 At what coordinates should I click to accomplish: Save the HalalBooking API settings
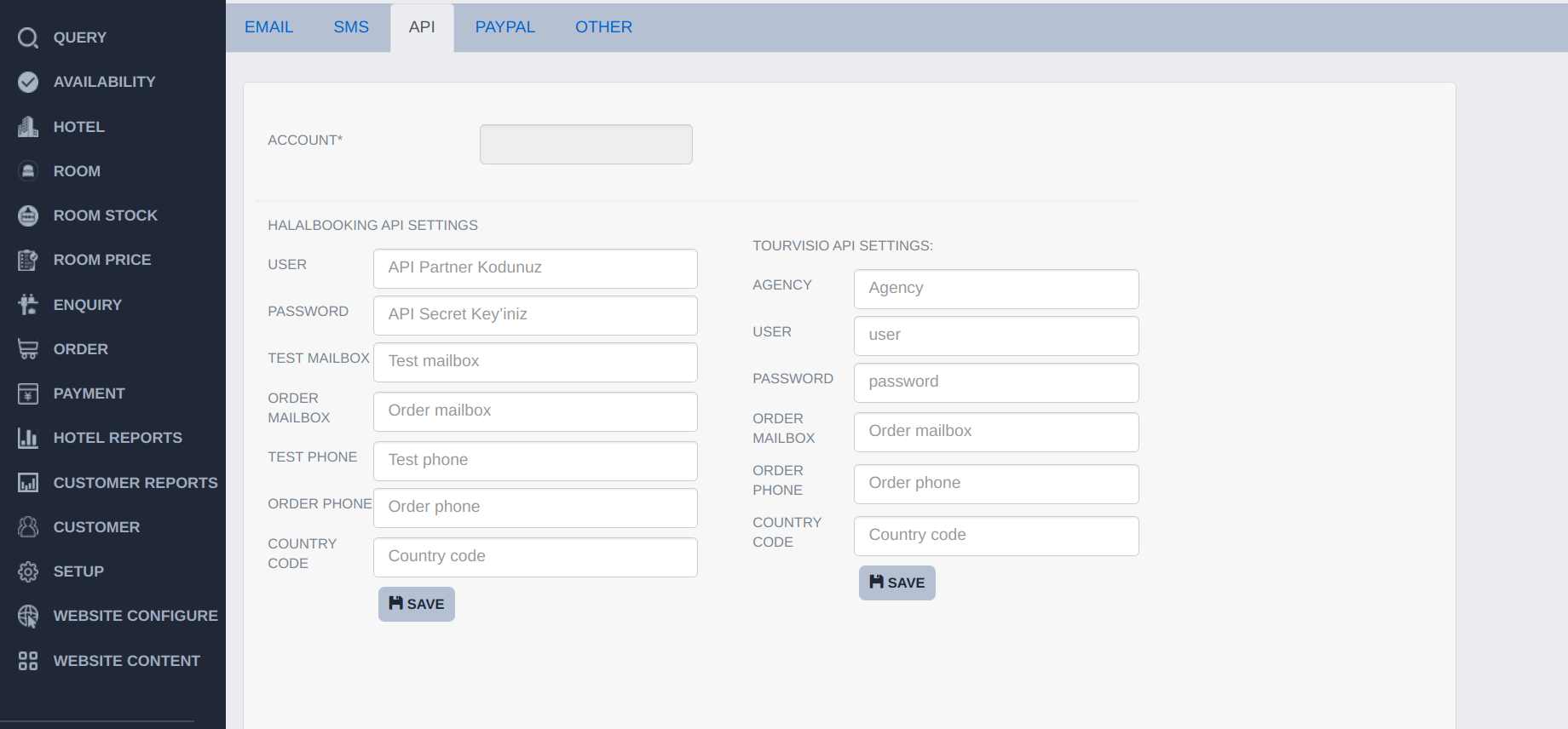[x=417, y=604]
